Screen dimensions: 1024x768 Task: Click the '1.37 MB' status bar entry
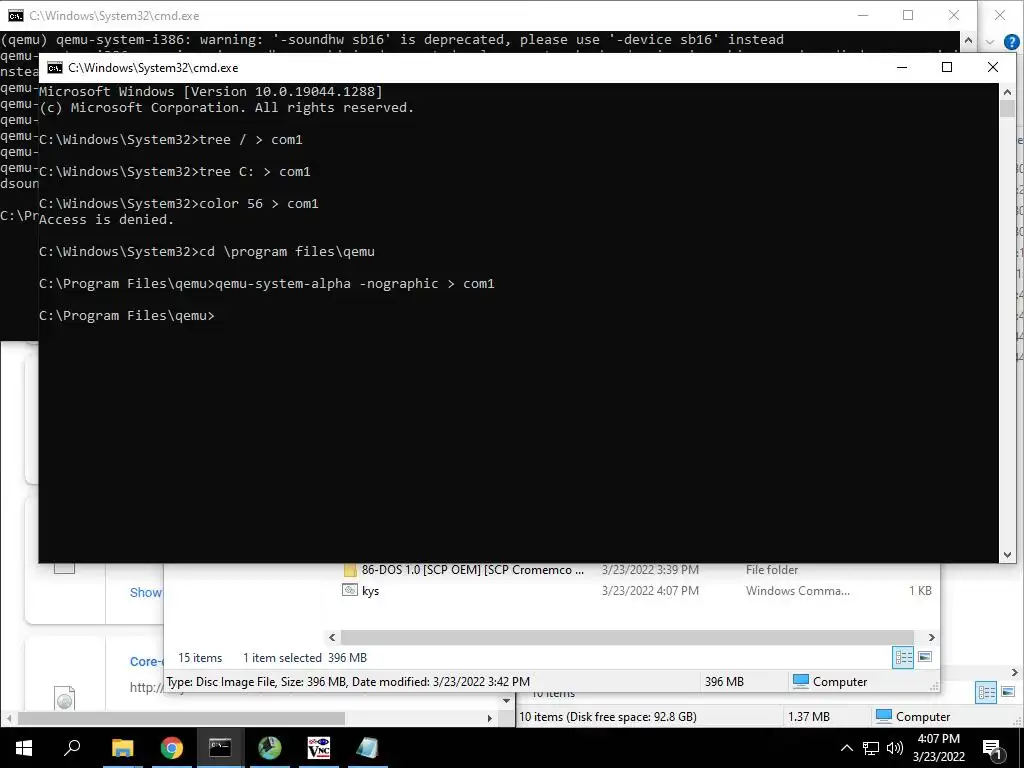[x=808, y=716]
